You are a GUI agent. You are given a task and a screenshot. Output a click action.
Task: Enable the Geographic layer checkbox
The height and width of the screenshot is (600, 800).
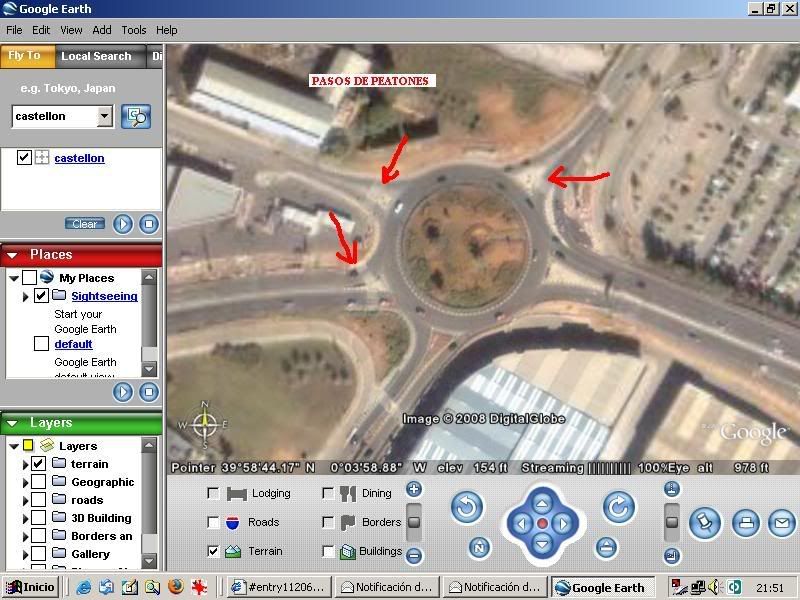tap(38, 482)
